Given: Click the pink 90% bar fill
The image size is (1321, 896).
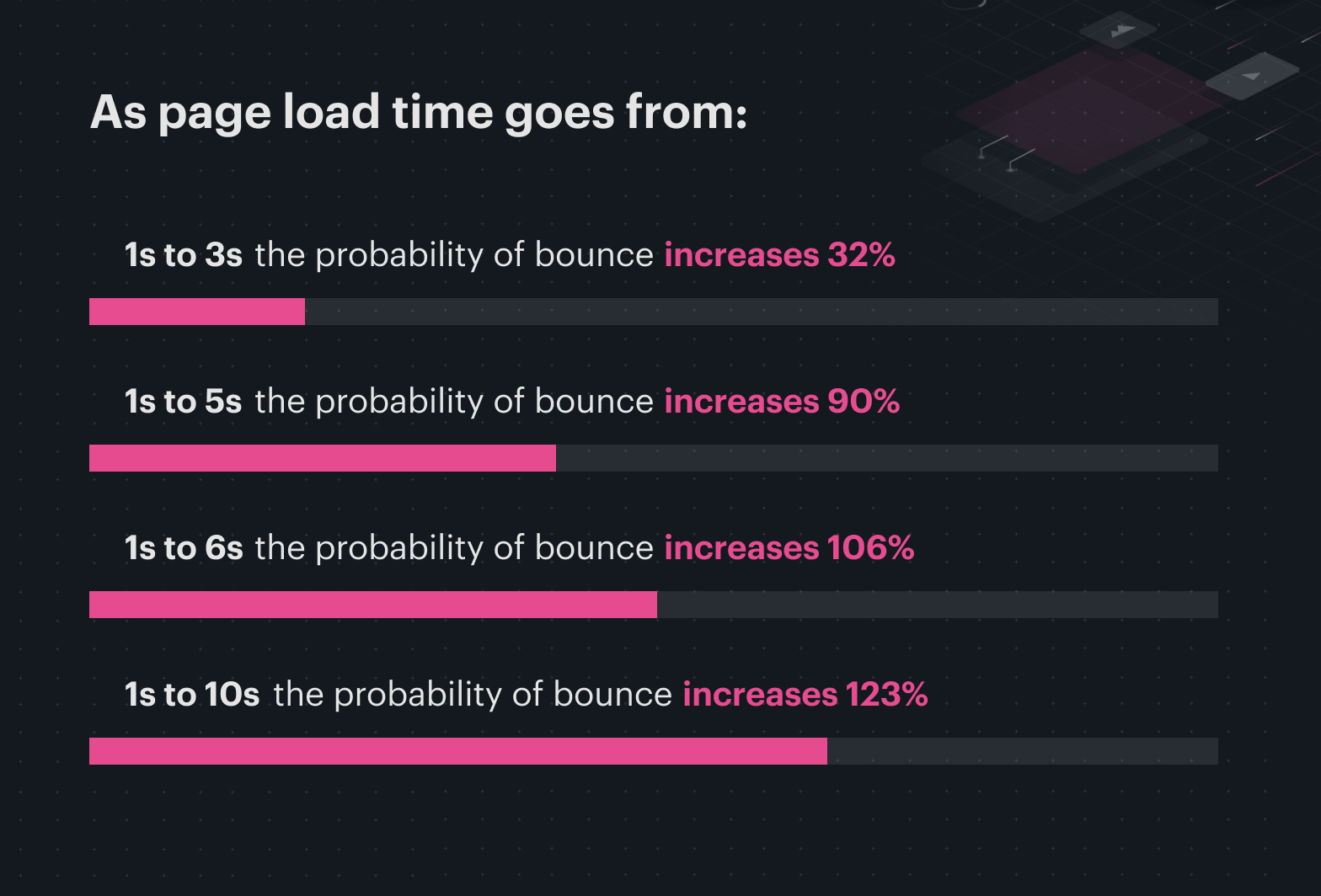Looking at the screenshot, I should [x=323, y=458].
